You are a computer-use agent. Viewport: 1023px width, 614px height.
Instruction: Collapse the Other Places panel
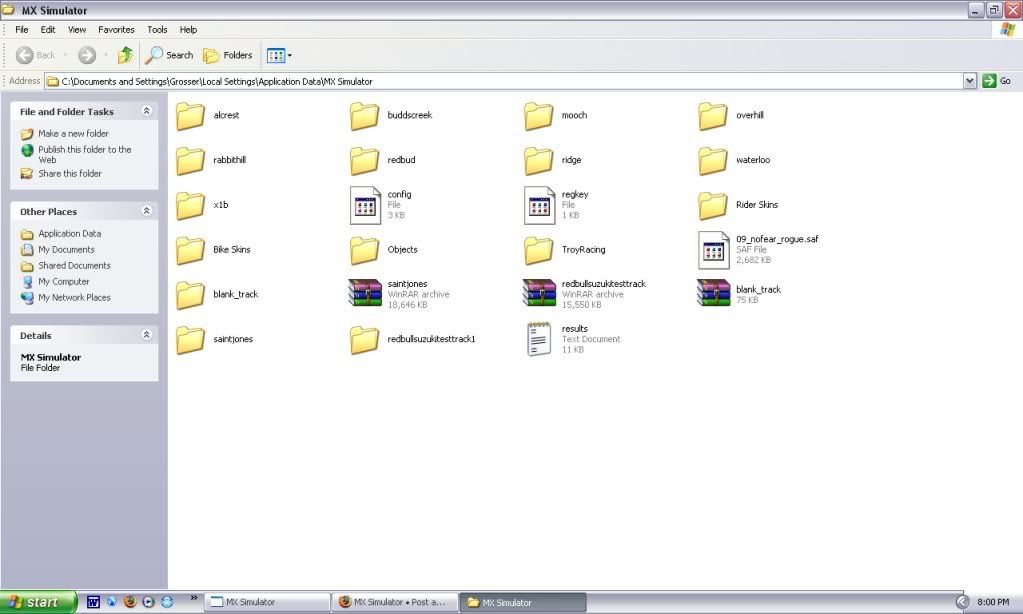147,211
